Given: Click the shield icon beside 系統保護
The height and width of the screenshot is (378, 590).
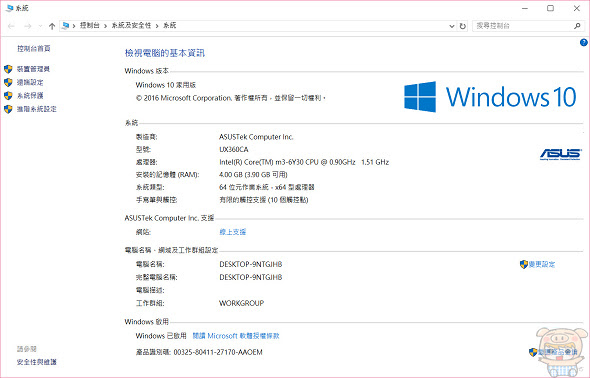Looking at the screenshot, I should coord(8,95).
